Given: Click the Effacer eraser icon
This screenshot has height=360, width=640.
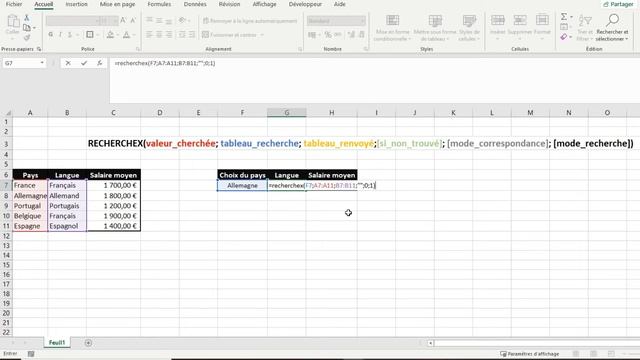Looking at the screenshot, I should click(564, 37).
